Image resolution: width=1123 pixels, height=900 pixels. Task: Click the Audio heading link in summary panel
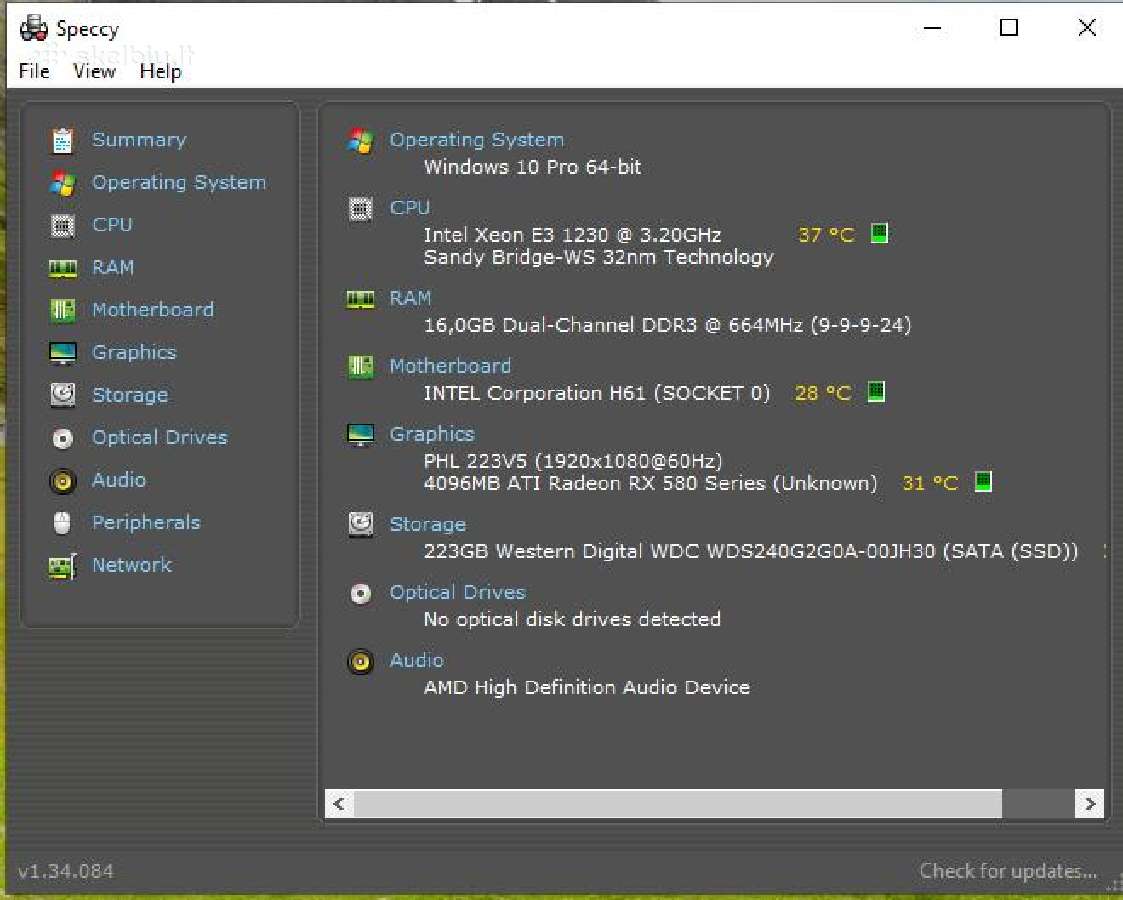[x=417, y=660]
